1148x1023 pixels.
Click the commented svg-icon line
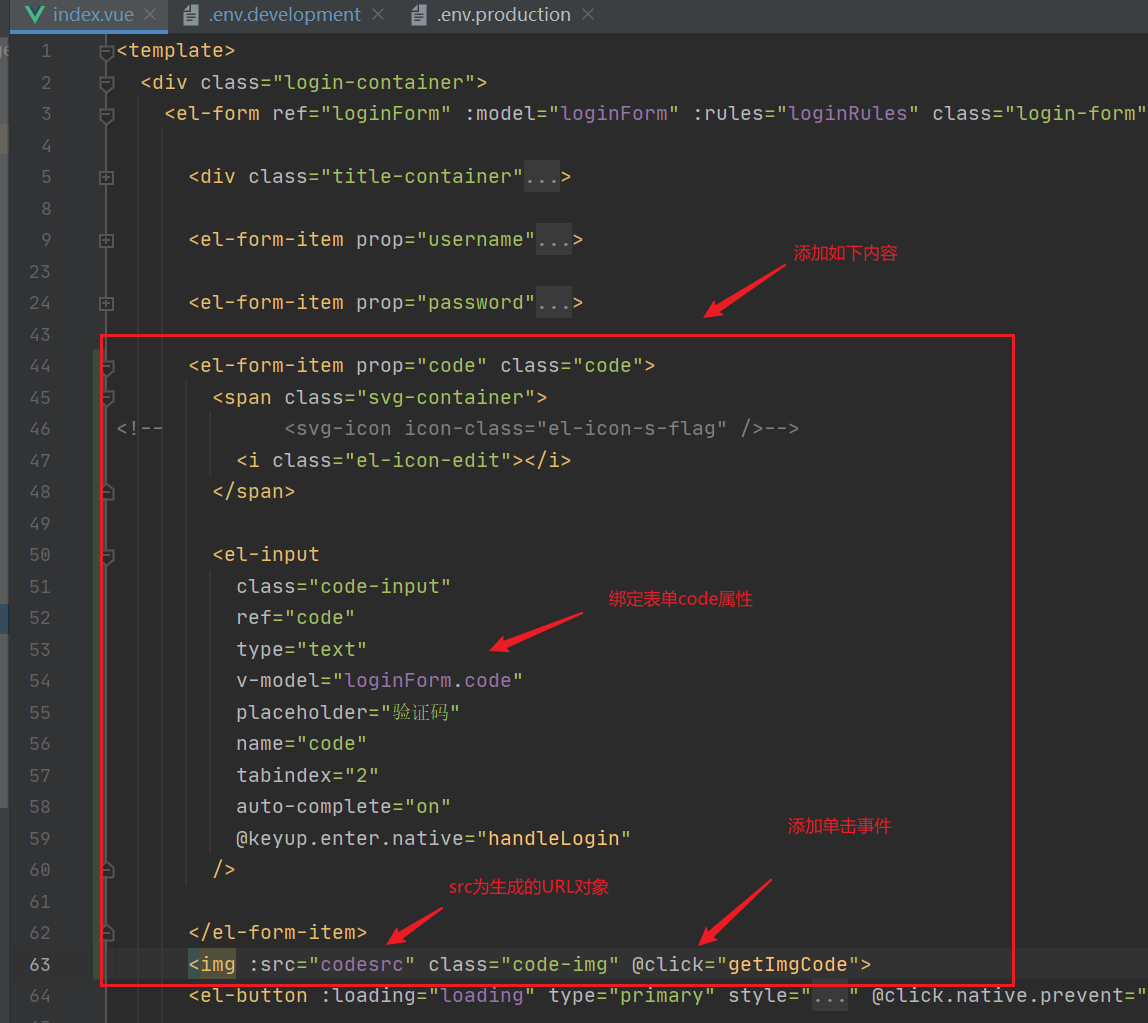click(x=541, y=428)
